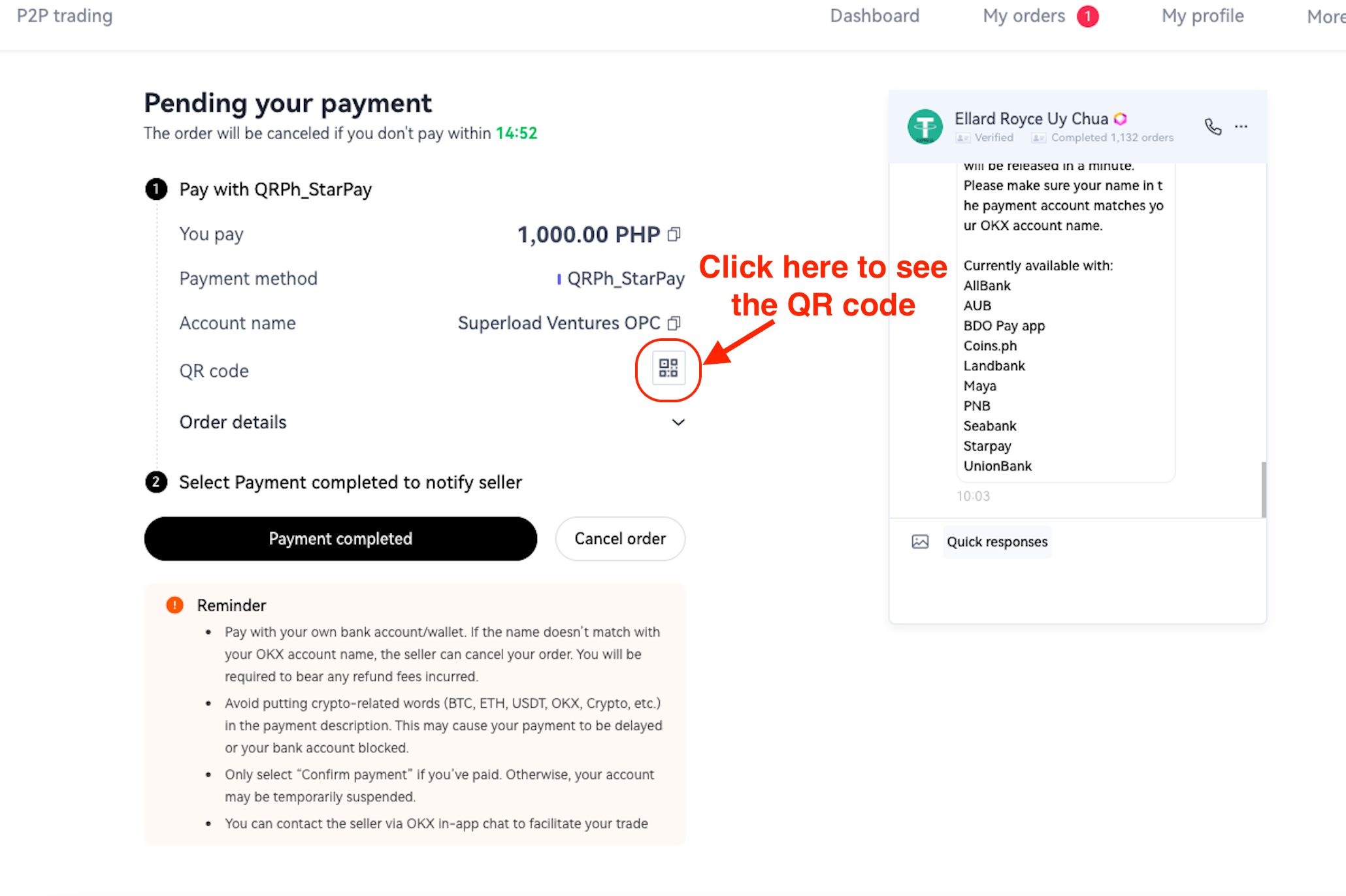Start a call with the seller
The width and height of the screenshot is (1346, 896).
pos(1213,127)
